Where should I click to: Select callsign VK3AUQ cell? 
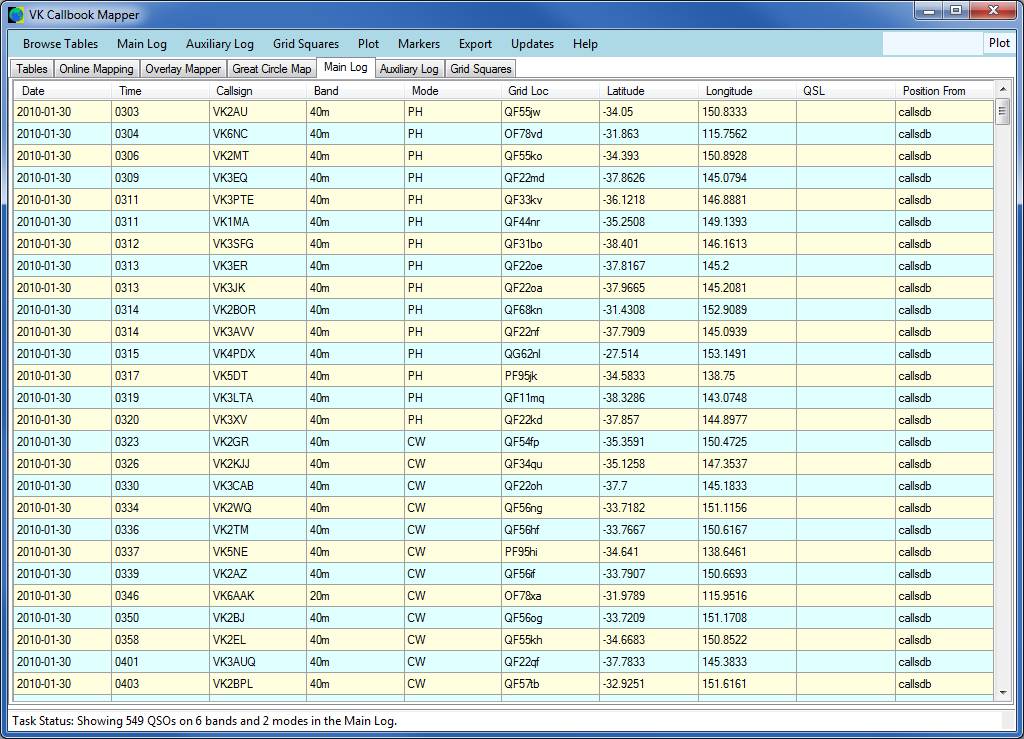click(x=258, y=661)
